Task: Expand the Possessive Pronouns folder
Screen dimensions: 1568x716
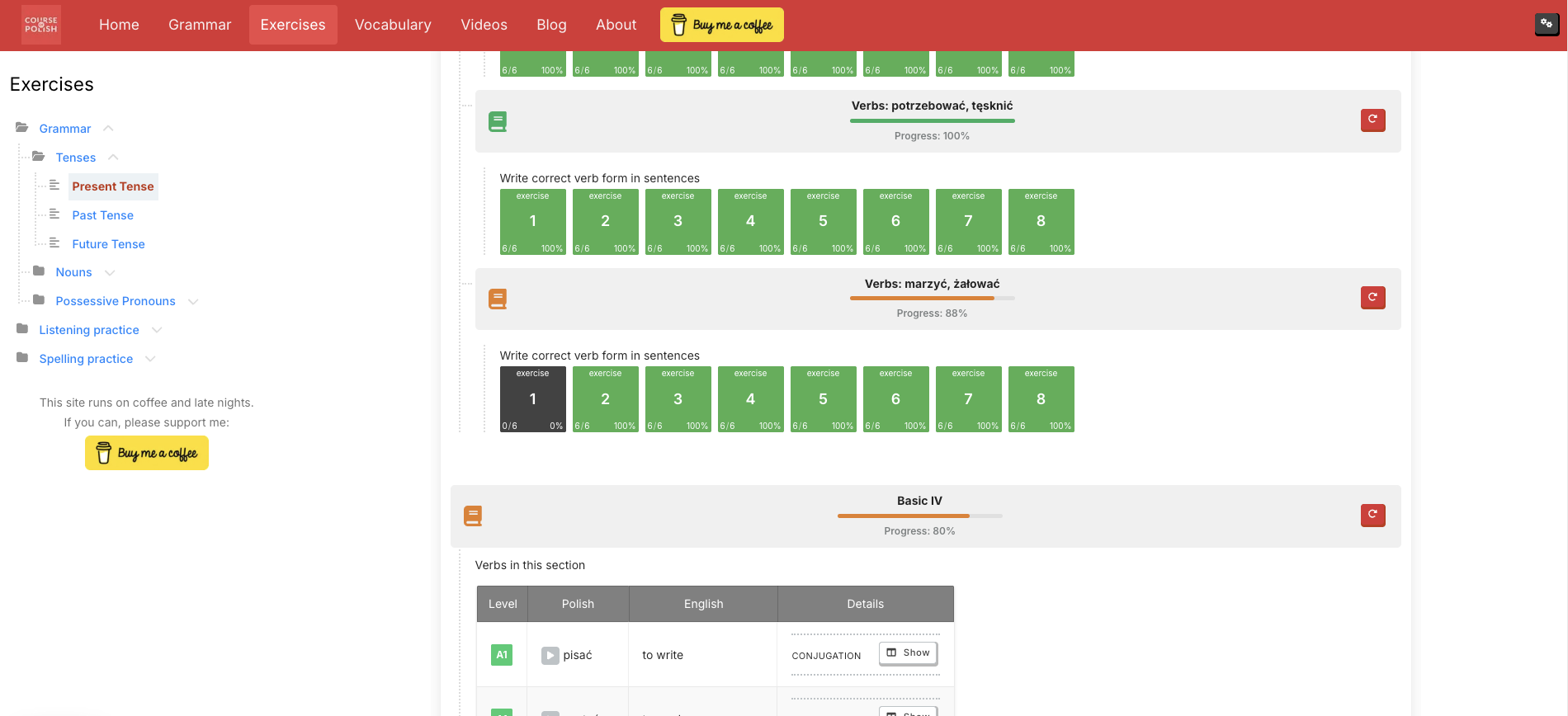Action: [193, 301]
